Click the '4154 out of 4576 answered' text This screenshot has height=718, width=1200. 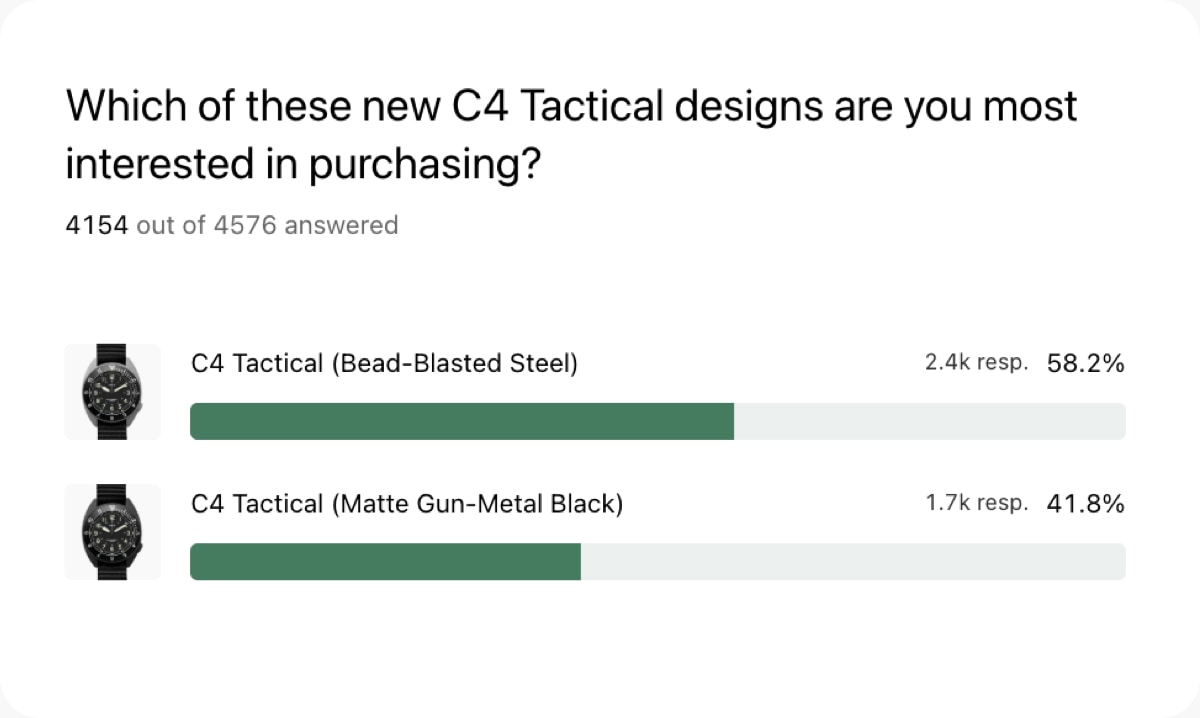(232, 225)
